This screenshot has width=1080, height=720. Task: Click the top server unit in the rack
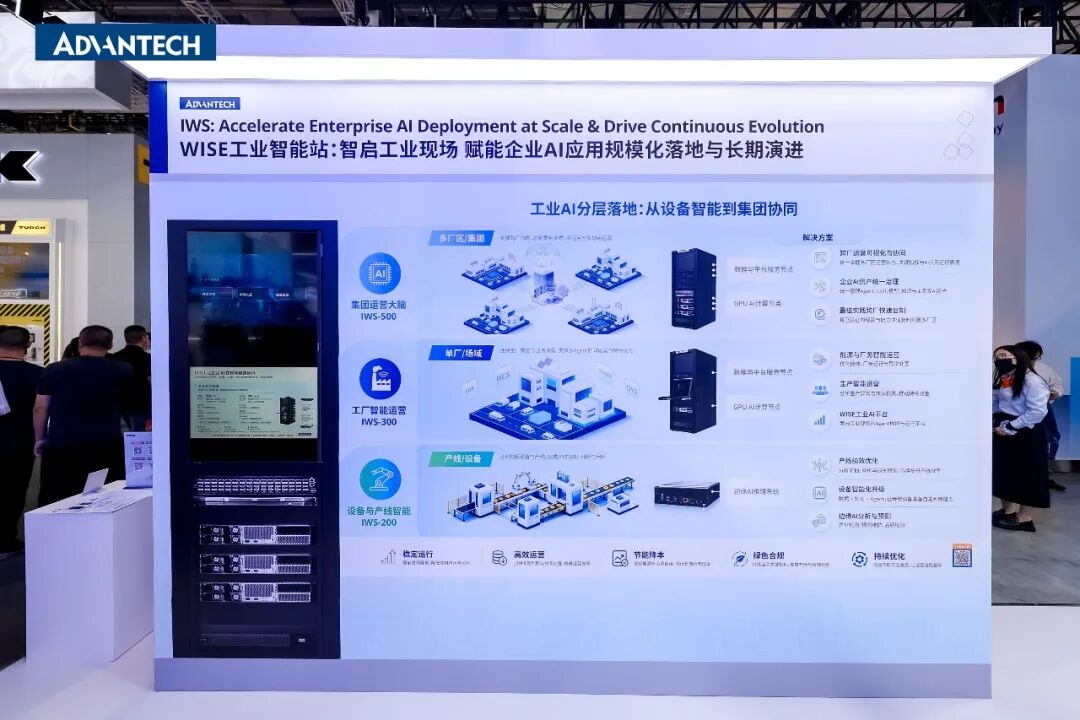[255, 486]
